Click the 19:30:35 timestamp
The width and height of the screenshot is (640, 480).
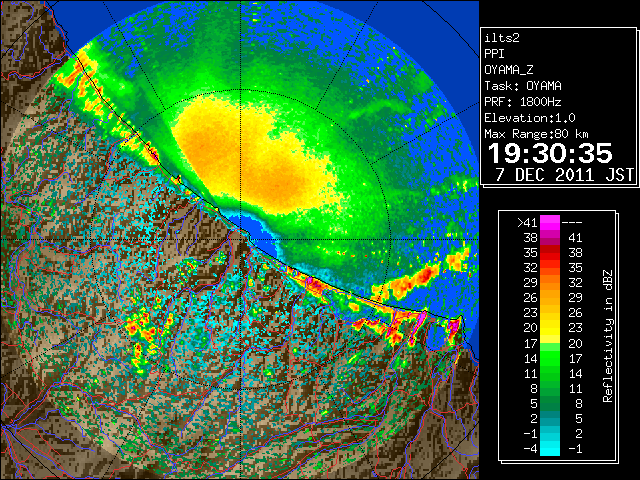[550, 153]
